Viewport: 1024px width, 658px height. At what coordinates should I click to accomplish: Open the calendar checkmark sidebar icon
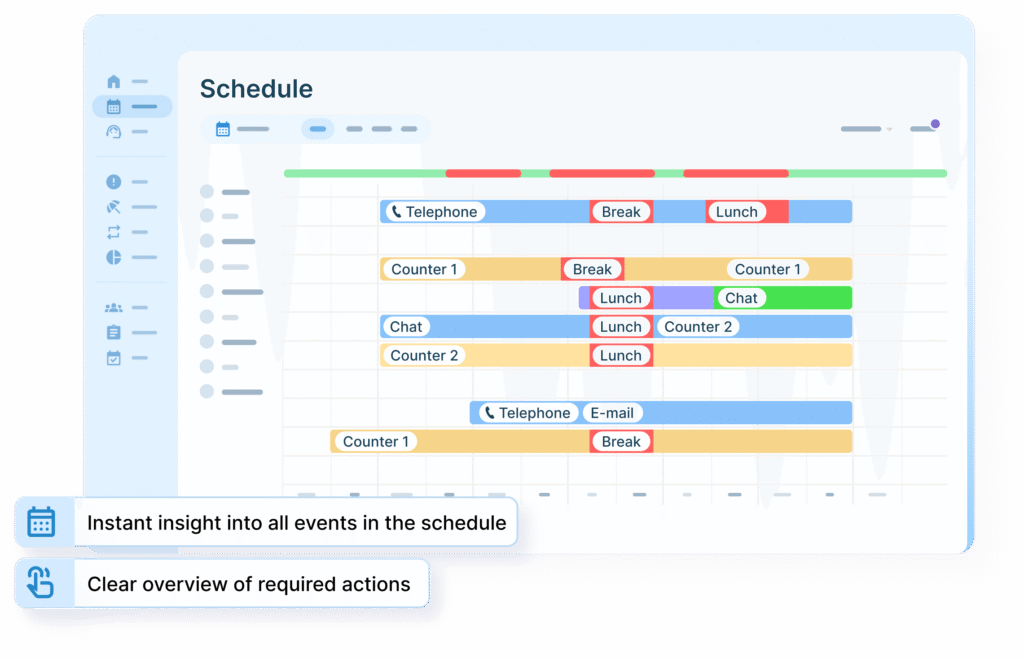tap(113, 357)
